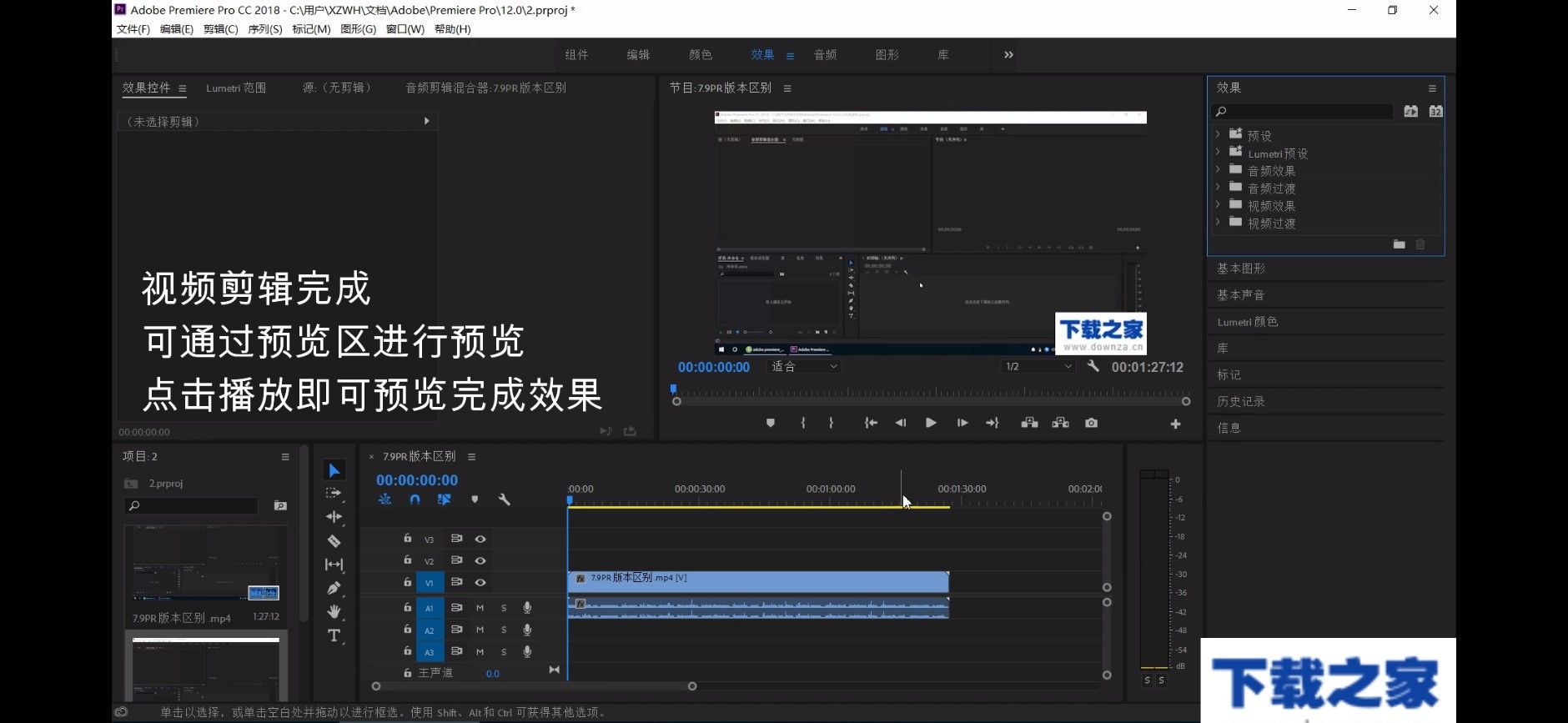This screenshot has width=1568, height=723.
Task: Go to In point button
Action: [871, 423]
